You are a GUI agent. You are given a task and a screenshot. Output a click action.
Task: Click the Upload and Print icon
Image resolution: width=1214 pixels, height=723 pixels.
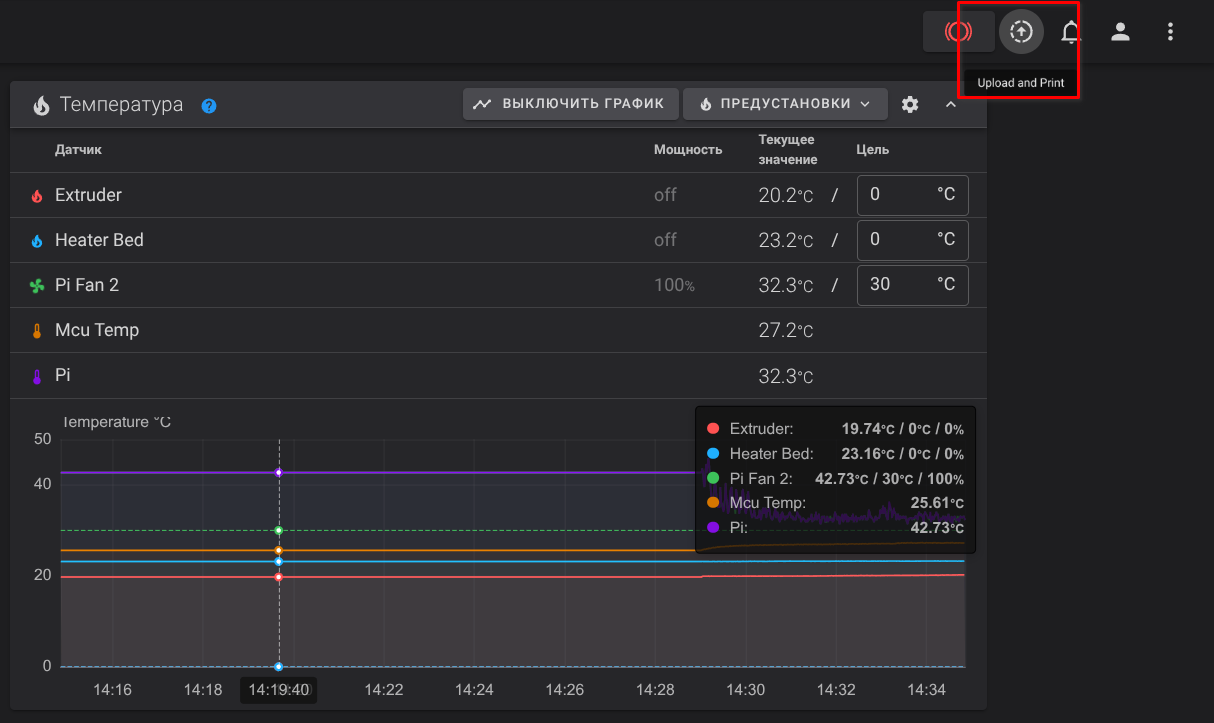pos(1020,32)
